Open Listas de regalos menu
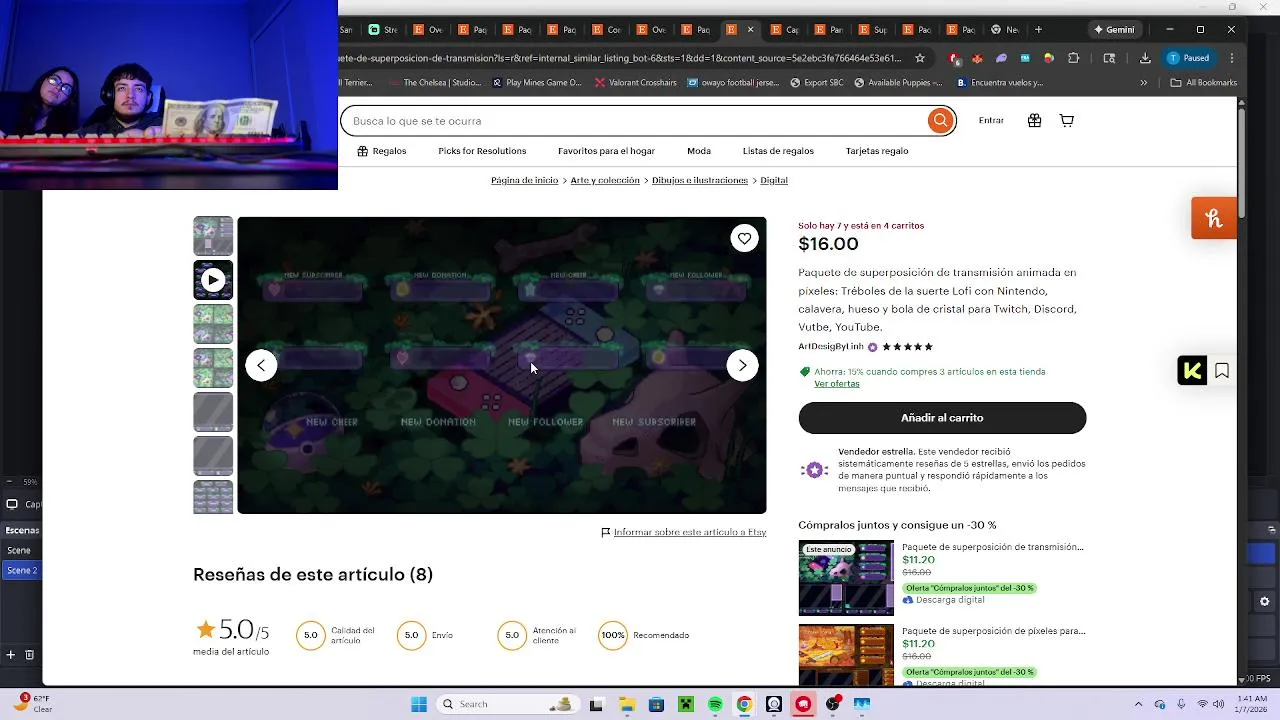 778,151
